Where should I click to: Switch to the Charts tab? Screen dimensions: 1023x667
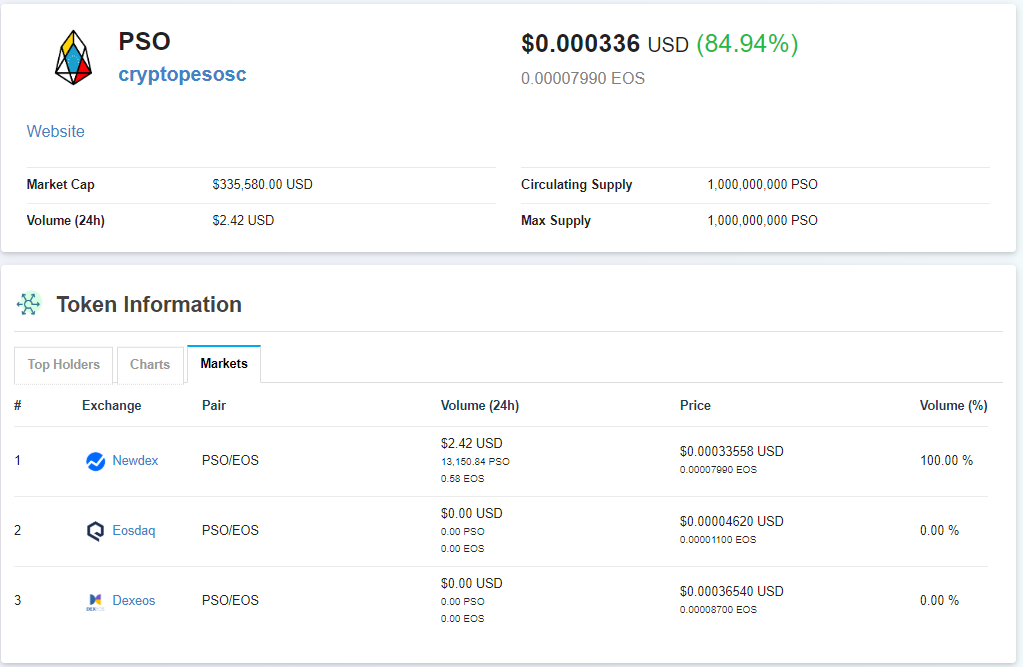click(x=150, y=365)
